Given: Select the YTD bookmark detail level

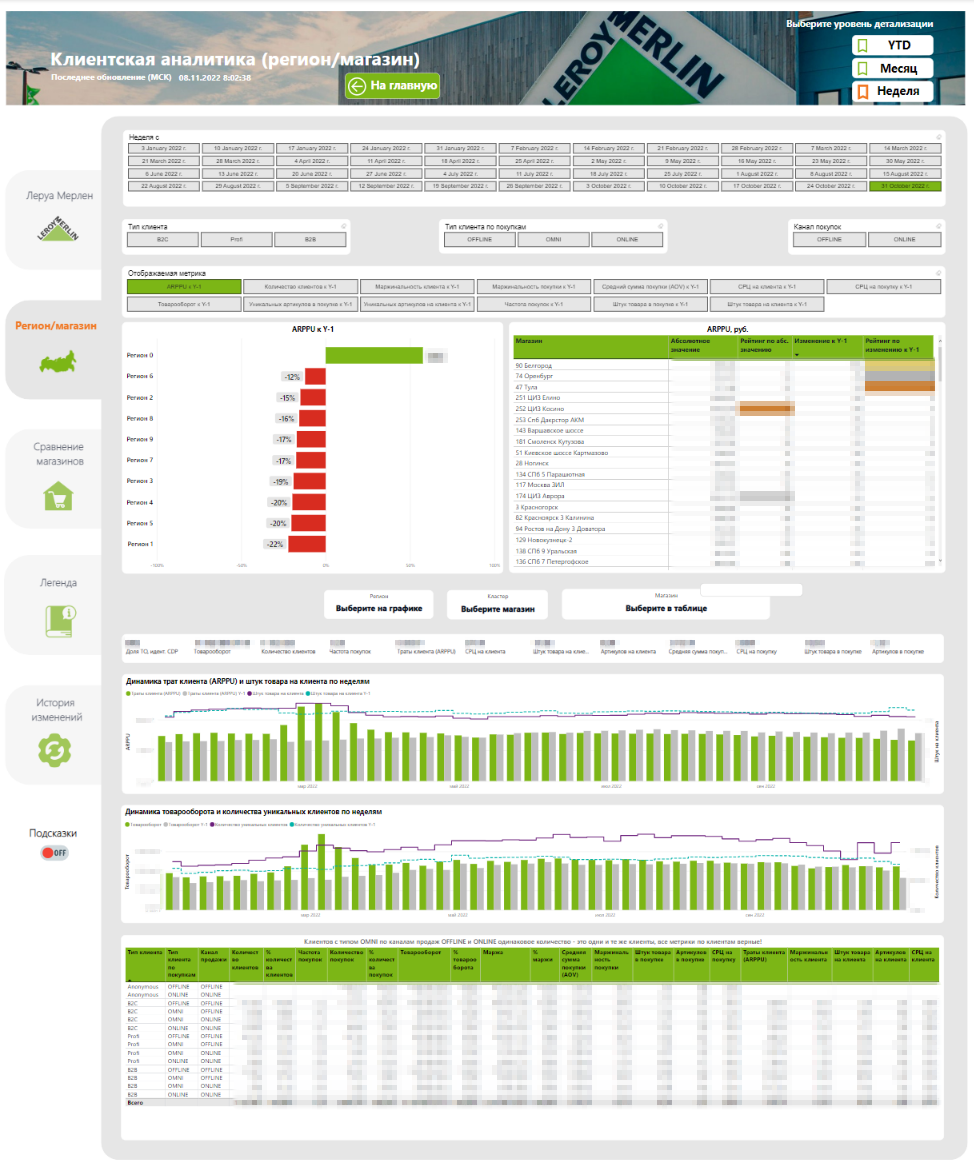Looking at the screenshot, I should pos(893,45).
